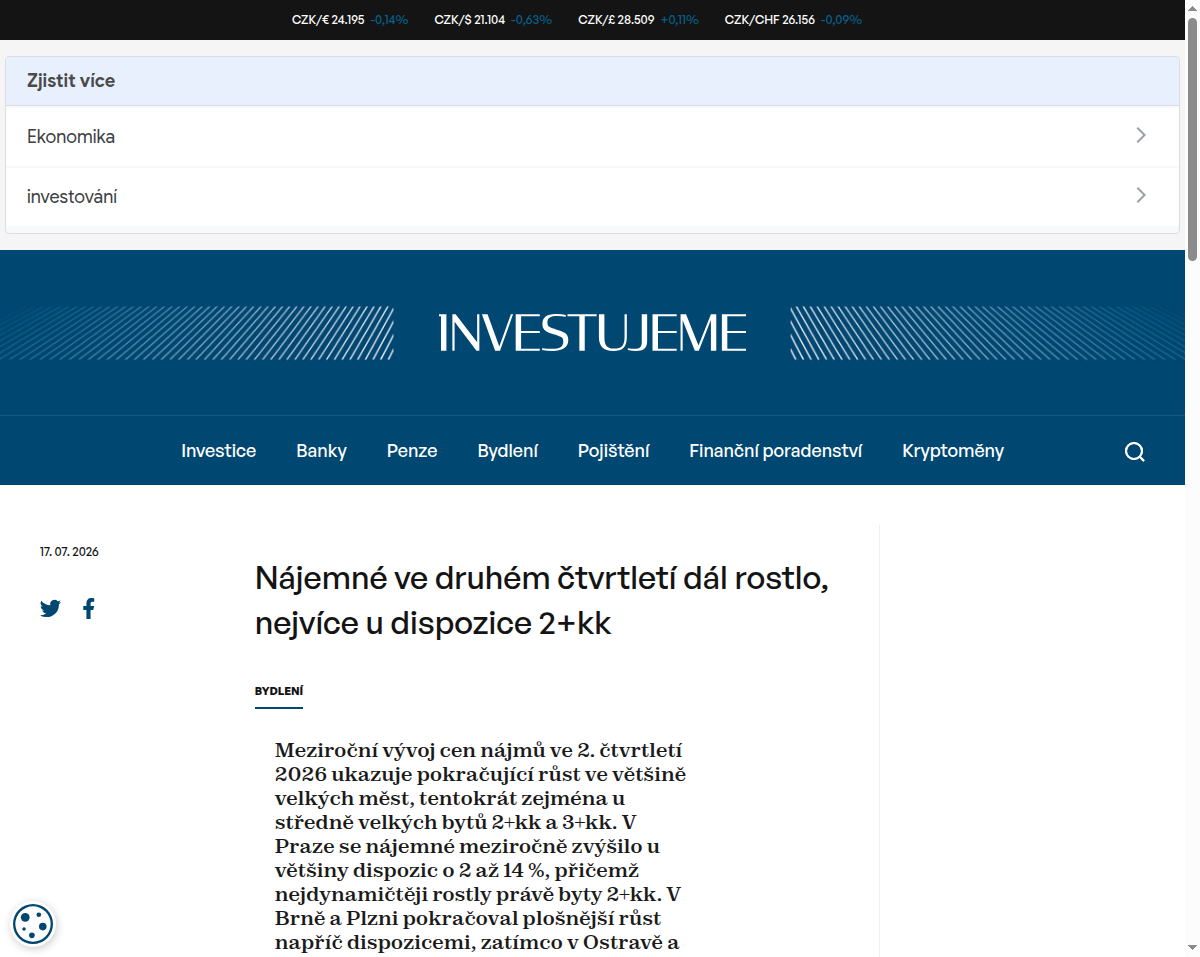This screenshot has width=1200, height=957.
Task: Open the Investice menu section
Action: tap(219, 451)
